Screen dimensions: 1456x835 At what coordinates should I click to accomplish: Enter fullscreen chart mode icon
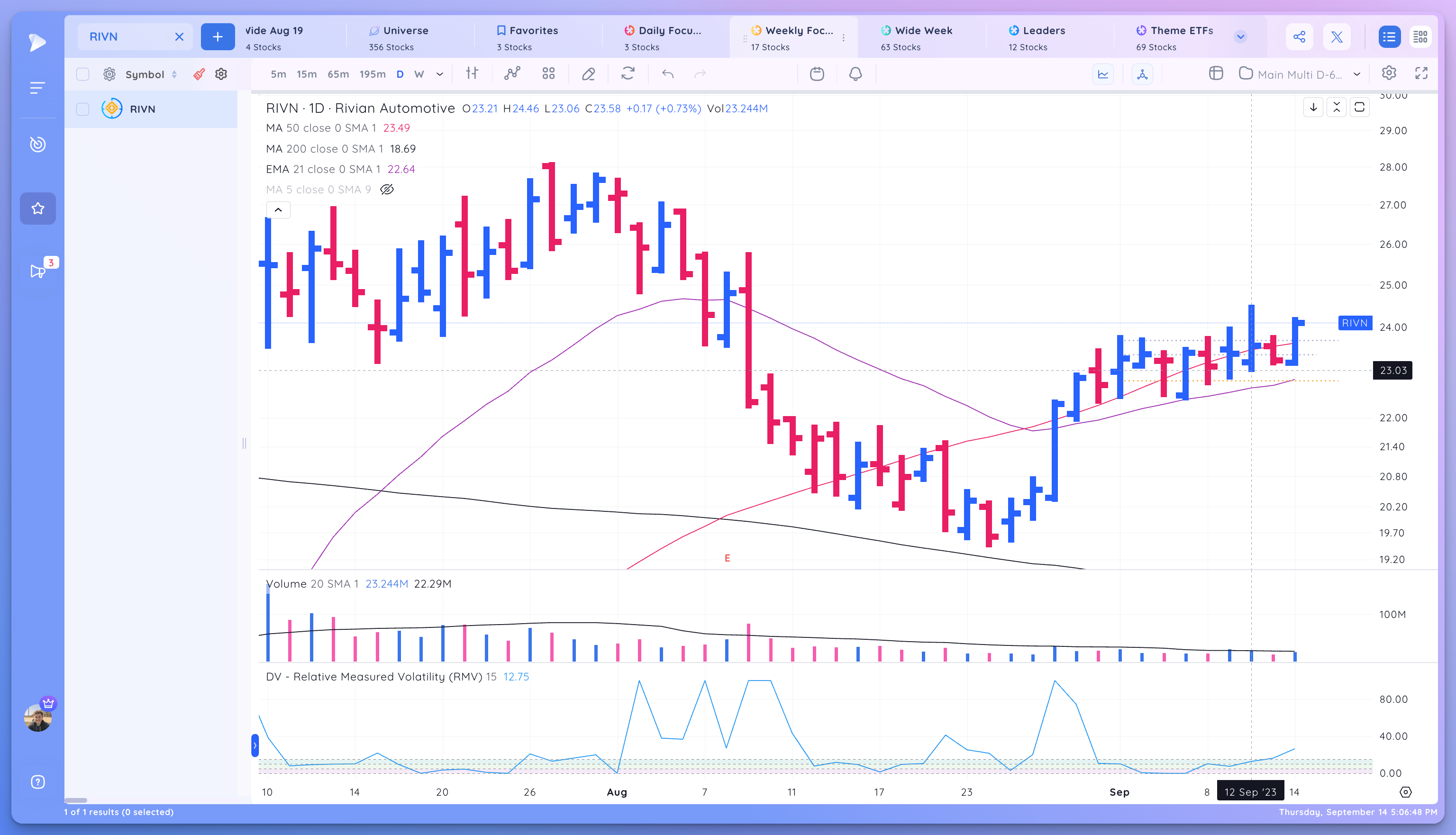[x=1421, y=73]
